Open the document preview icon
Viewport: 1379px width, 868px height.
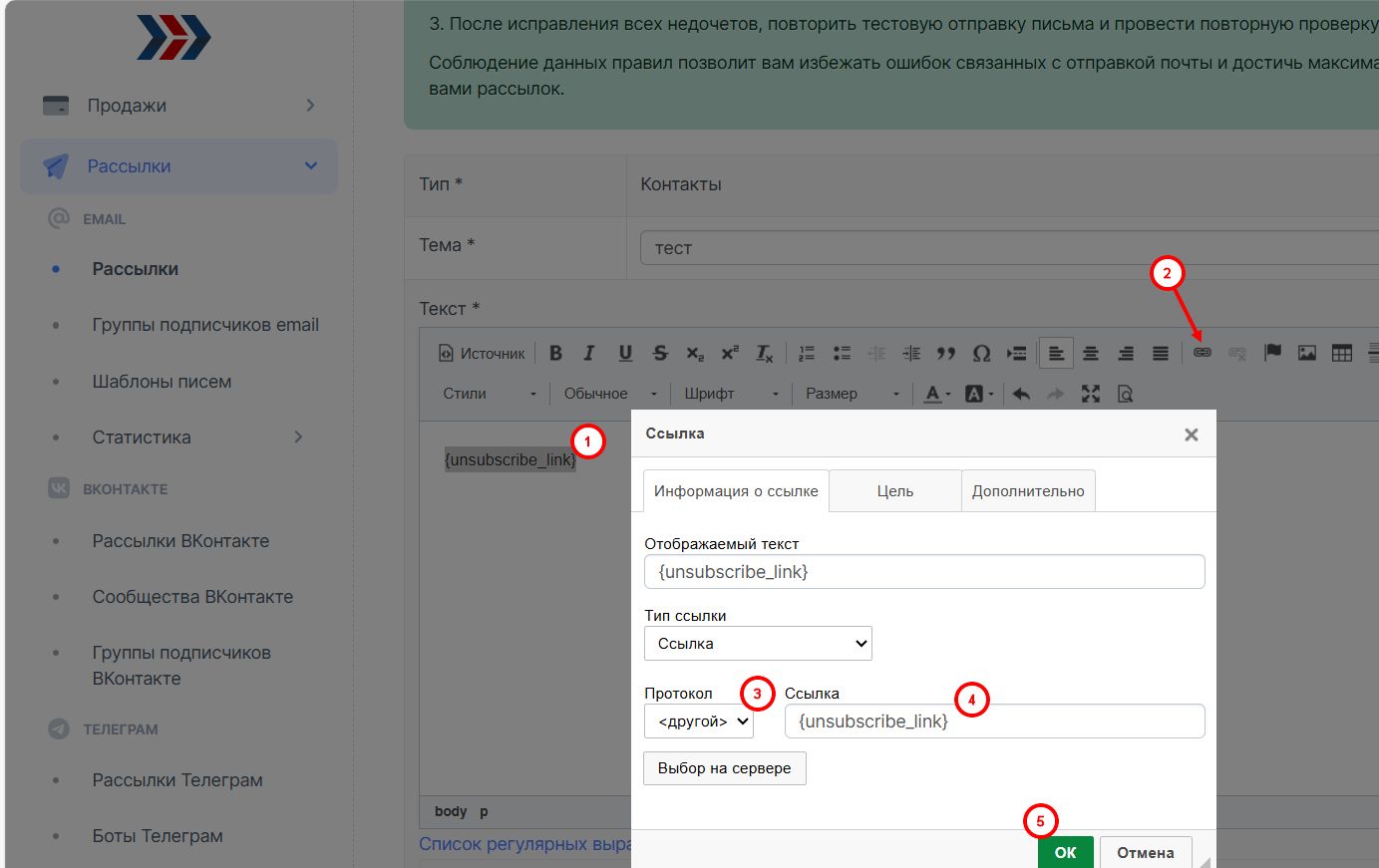[x=1126, y=394]
